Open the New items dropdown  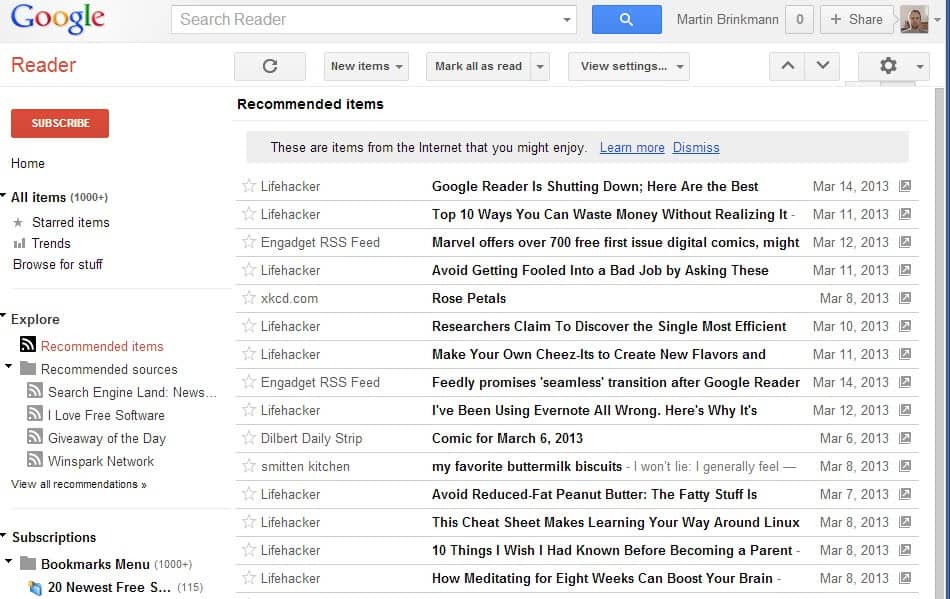pyautogui.click(x=365, y=65)
